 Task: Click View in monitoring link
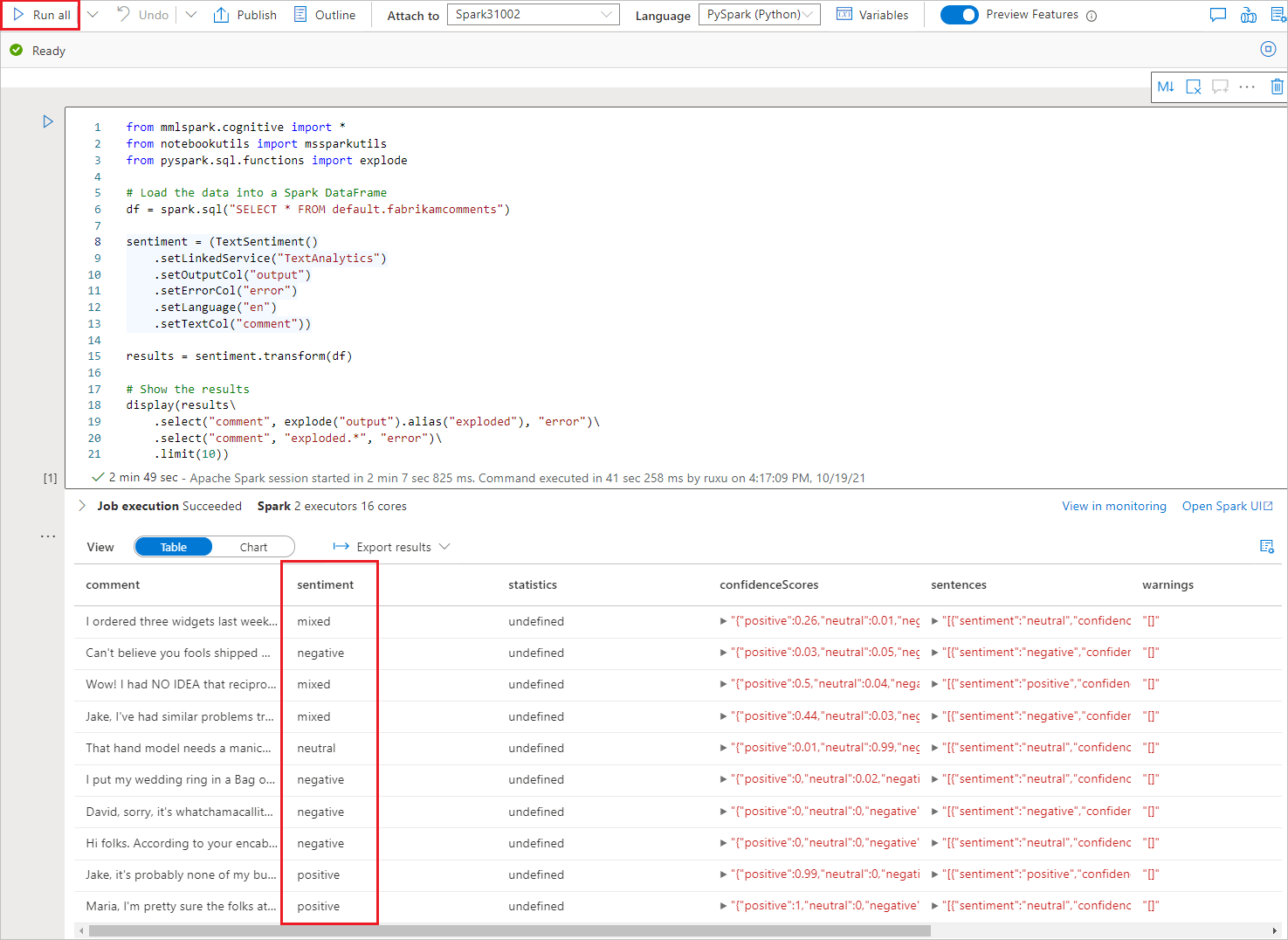click(1113, 506)
